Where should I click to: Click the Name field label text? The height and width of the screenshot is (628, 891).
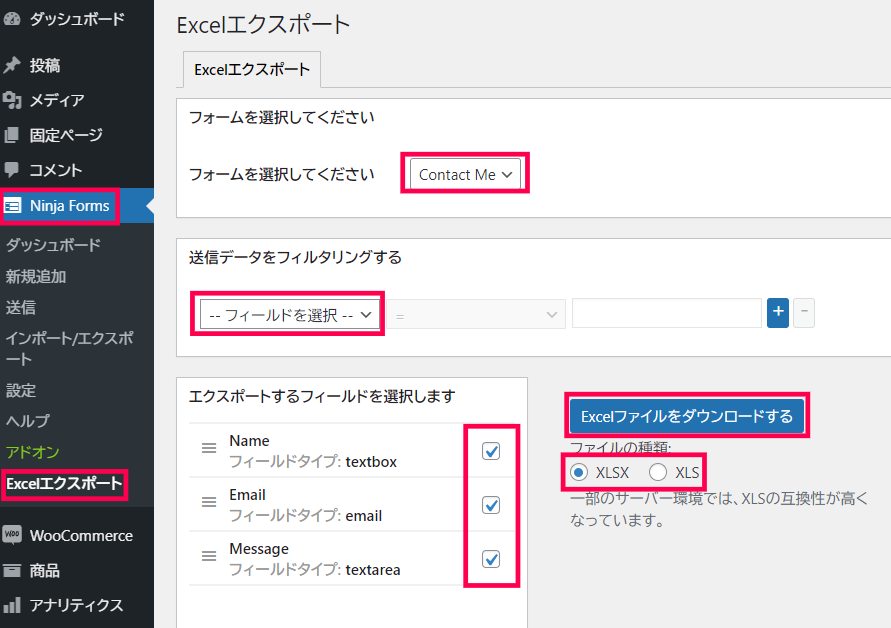point(249,440)
